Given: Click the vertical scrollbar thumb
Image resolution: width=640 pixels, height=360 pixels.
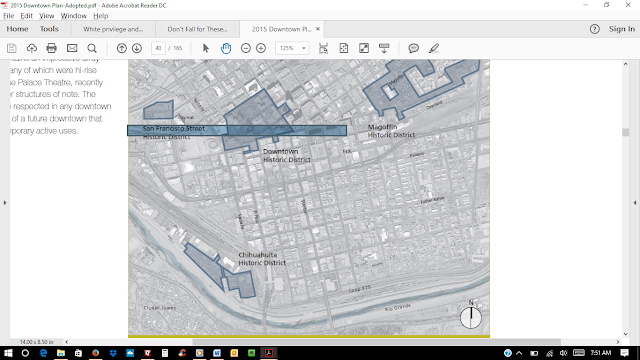Looking at the screenshot, I should click(625, 132).
